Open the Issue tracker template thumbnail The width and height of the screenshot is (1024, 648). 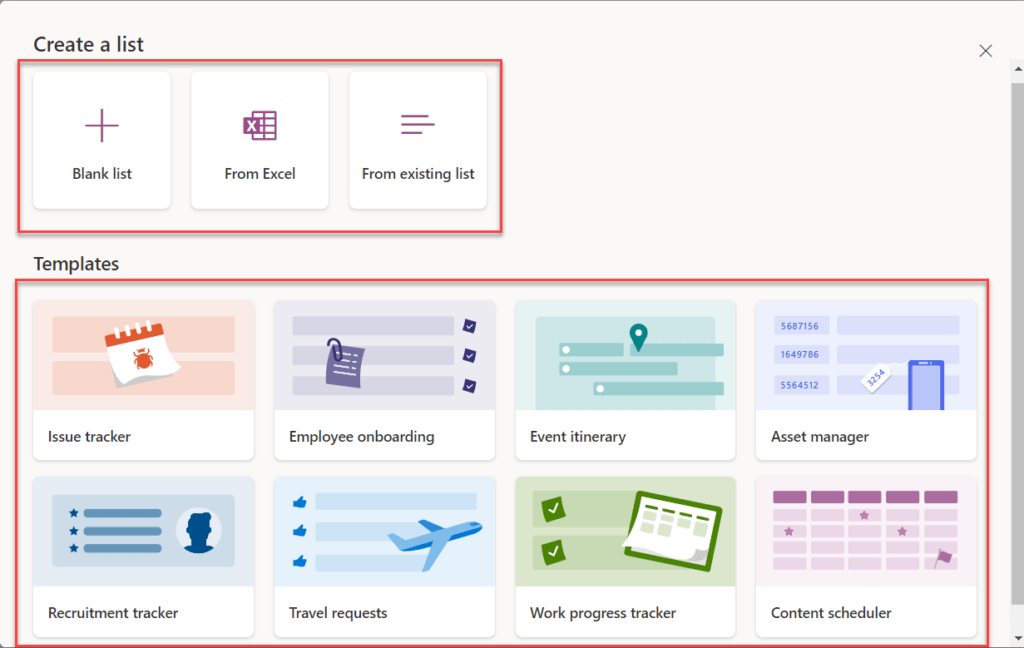(x=144, y=355)
